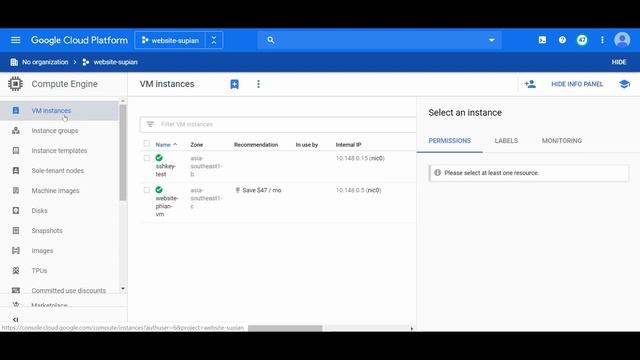Viewport: 640px width, 360px height.
Task: Click the Zone column header
Action: point(196,144)
